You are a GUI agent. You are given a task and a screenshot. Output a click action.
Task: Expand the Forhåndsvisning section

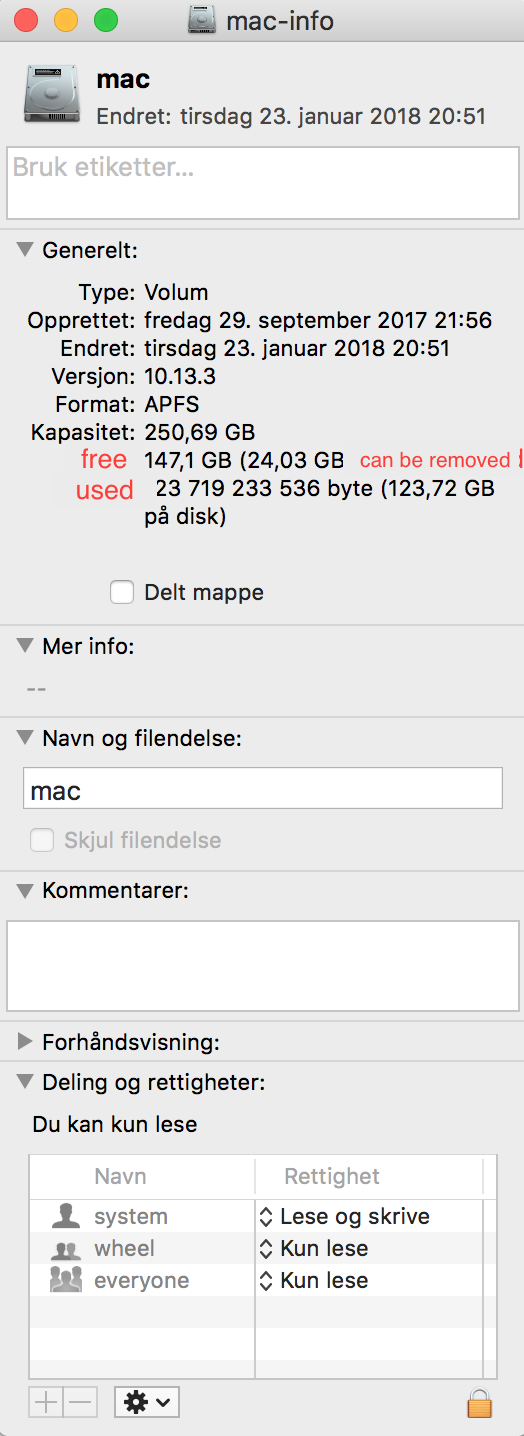click(26, 1042)
